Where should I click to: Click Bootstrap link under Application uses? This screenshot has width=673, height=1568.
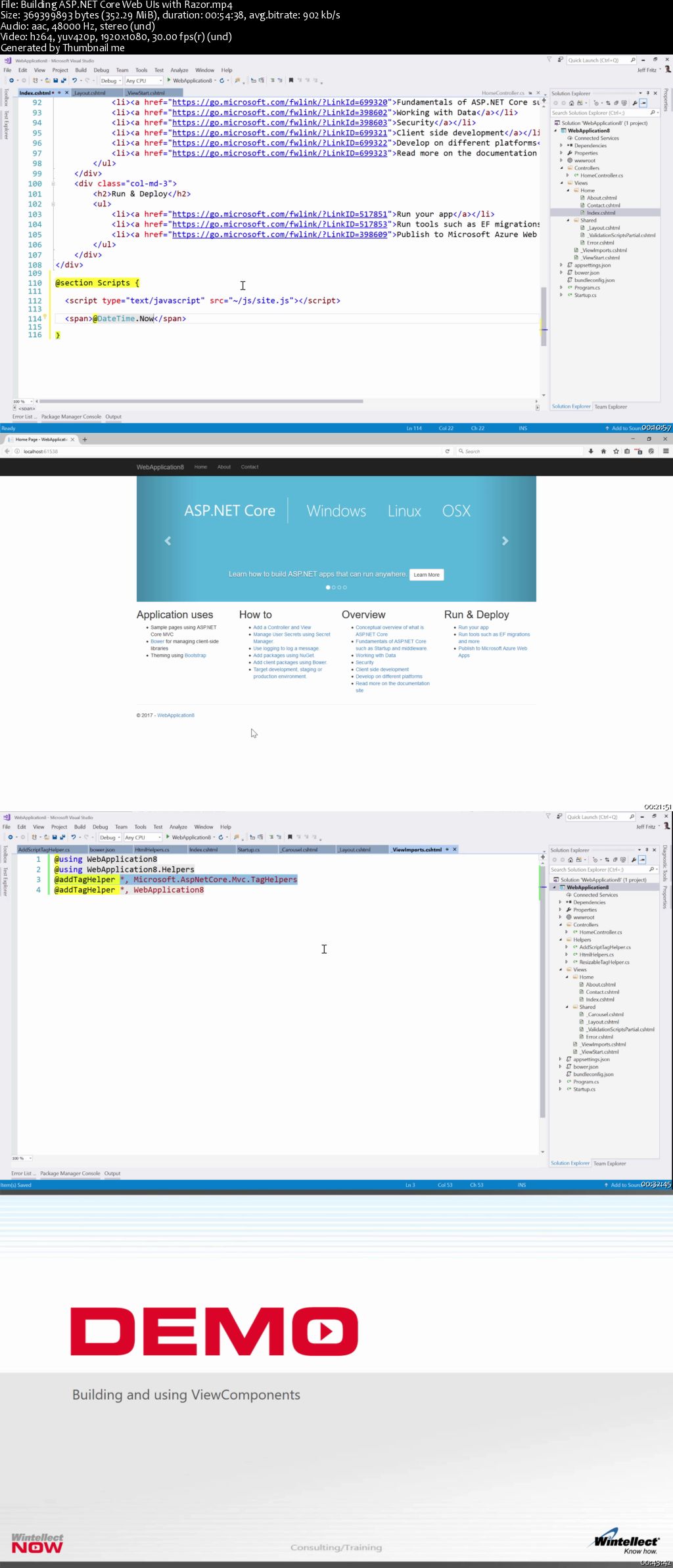point(195,656)
